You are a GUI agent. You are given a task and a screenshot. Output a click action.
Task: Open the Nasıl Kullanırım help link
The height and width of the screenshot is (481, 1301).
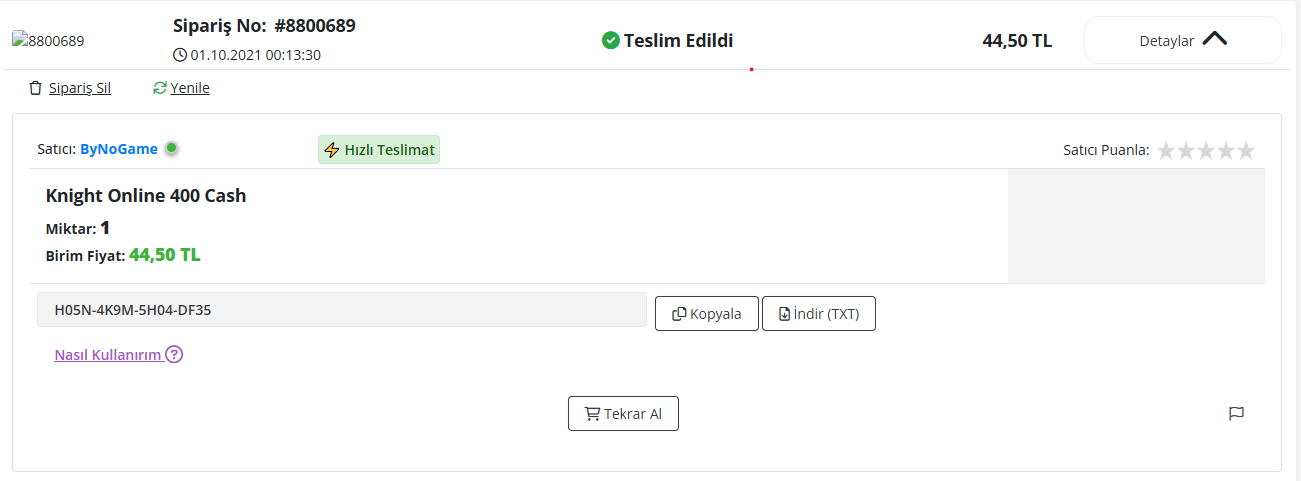tap(108, 354)
